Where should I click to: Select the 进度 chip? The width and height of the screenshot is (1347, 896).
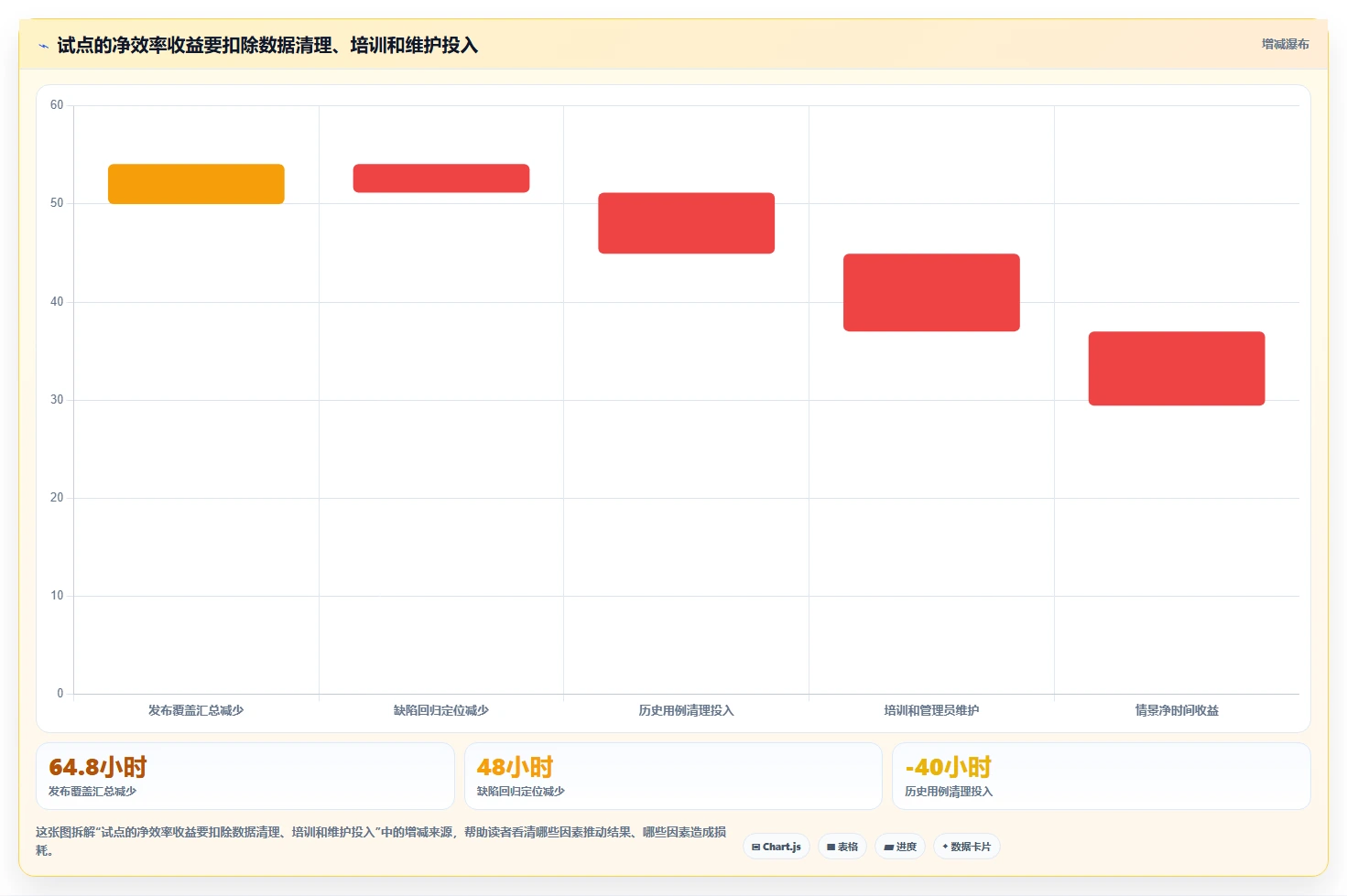[900, 847]
